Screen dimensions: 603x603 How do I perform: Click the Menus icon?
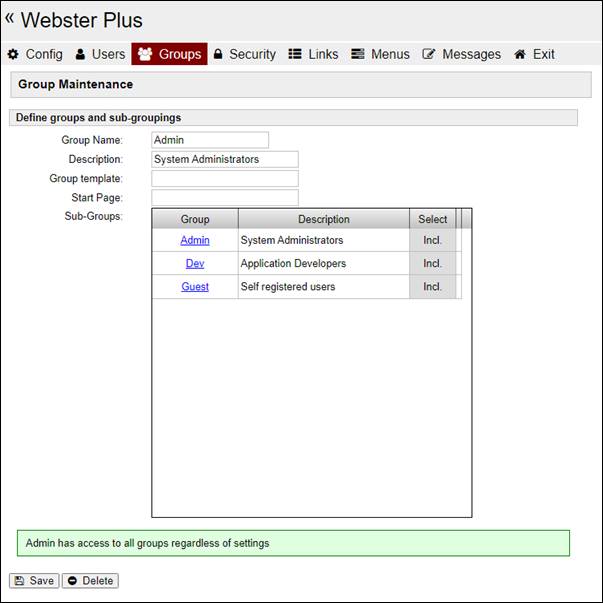point(357,54)
